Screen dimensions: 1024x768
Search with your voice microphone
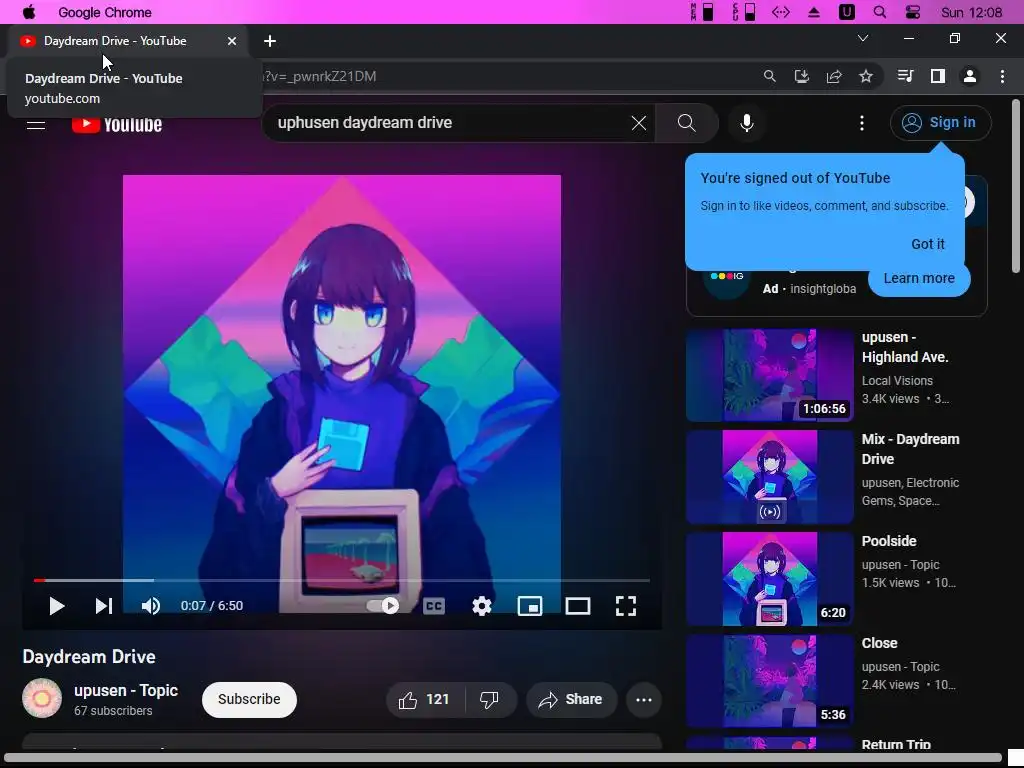coord(746,123)
